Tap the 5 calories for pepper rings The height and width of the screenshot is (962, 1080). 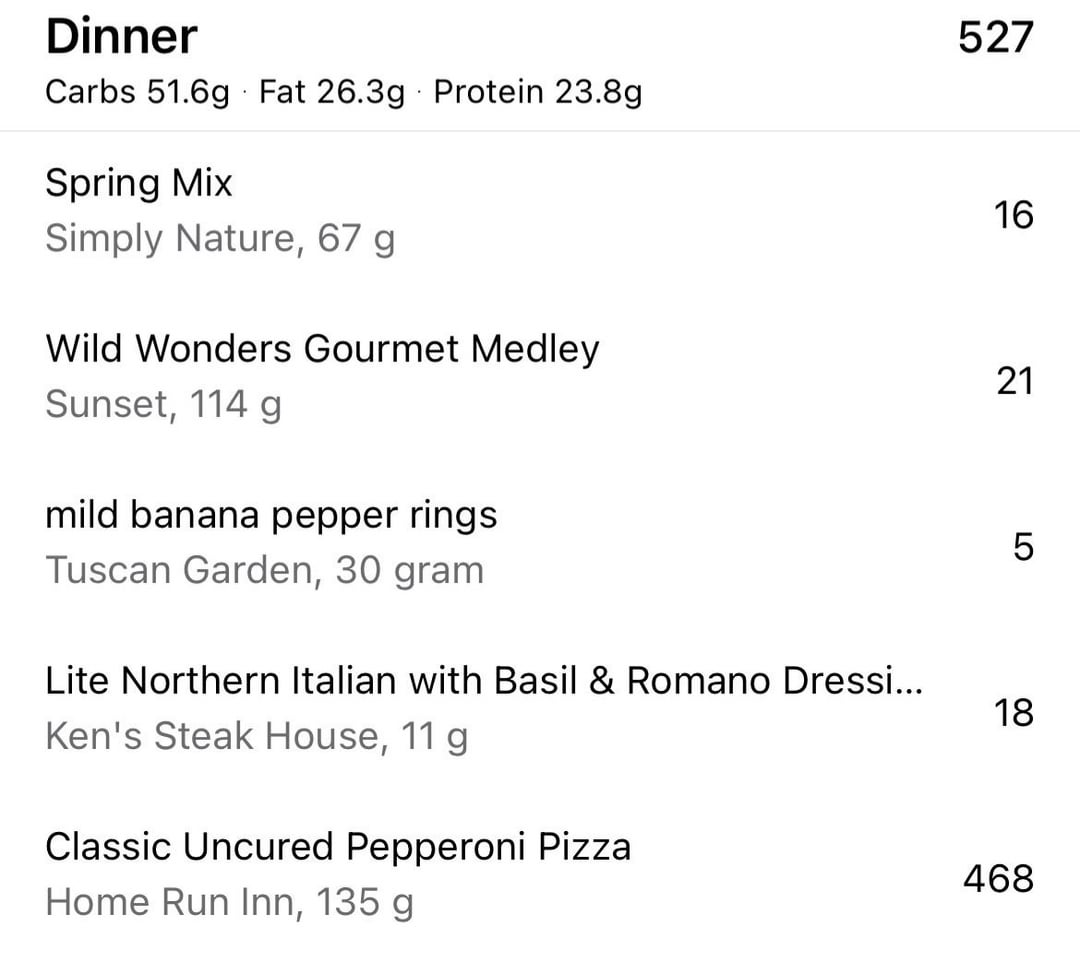(x=1024, y=547)
